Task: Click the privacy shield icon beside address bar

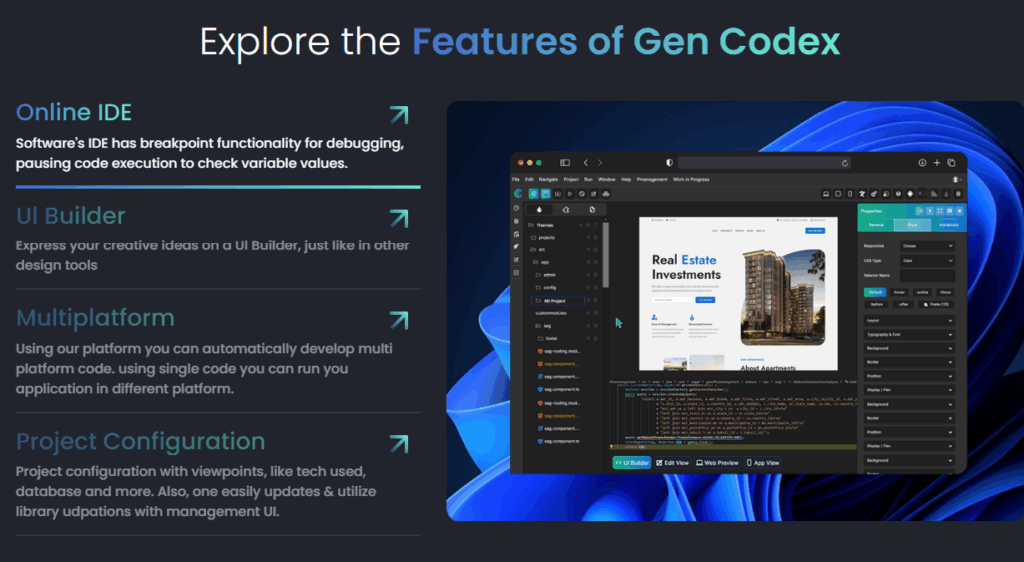Action: pos(669,163)
